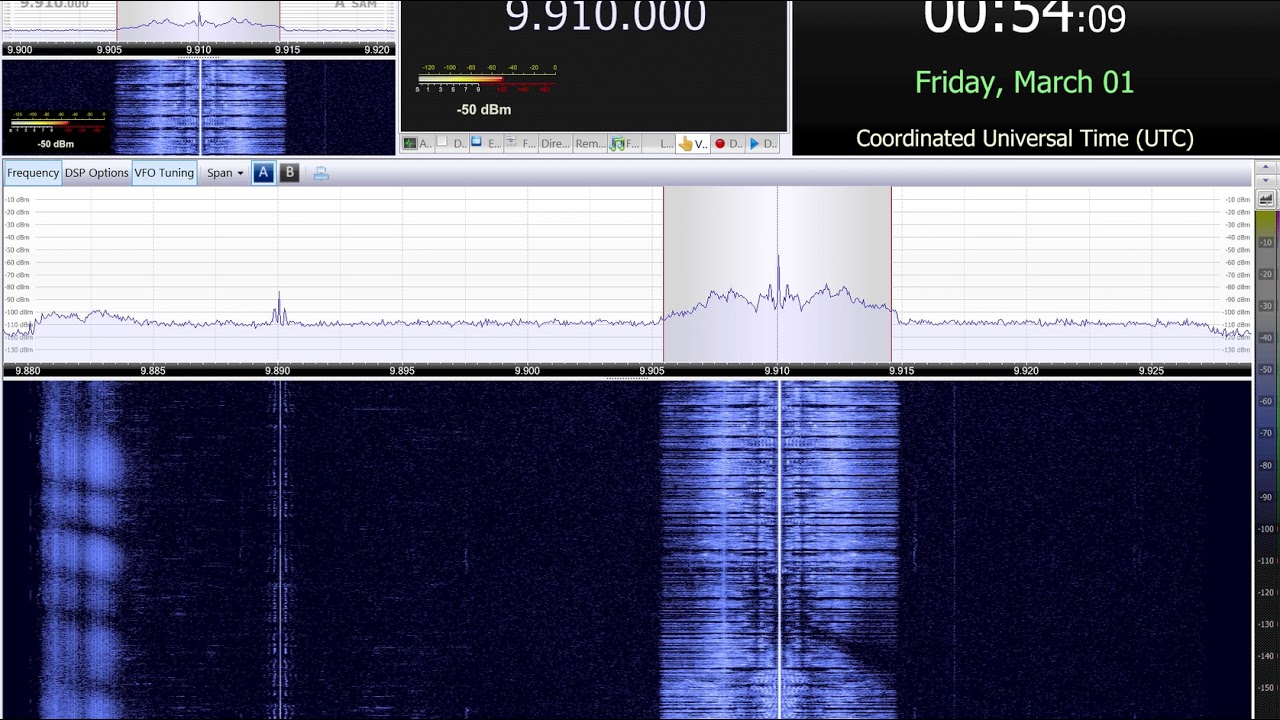Select VFO B button

tap(290, 173)
